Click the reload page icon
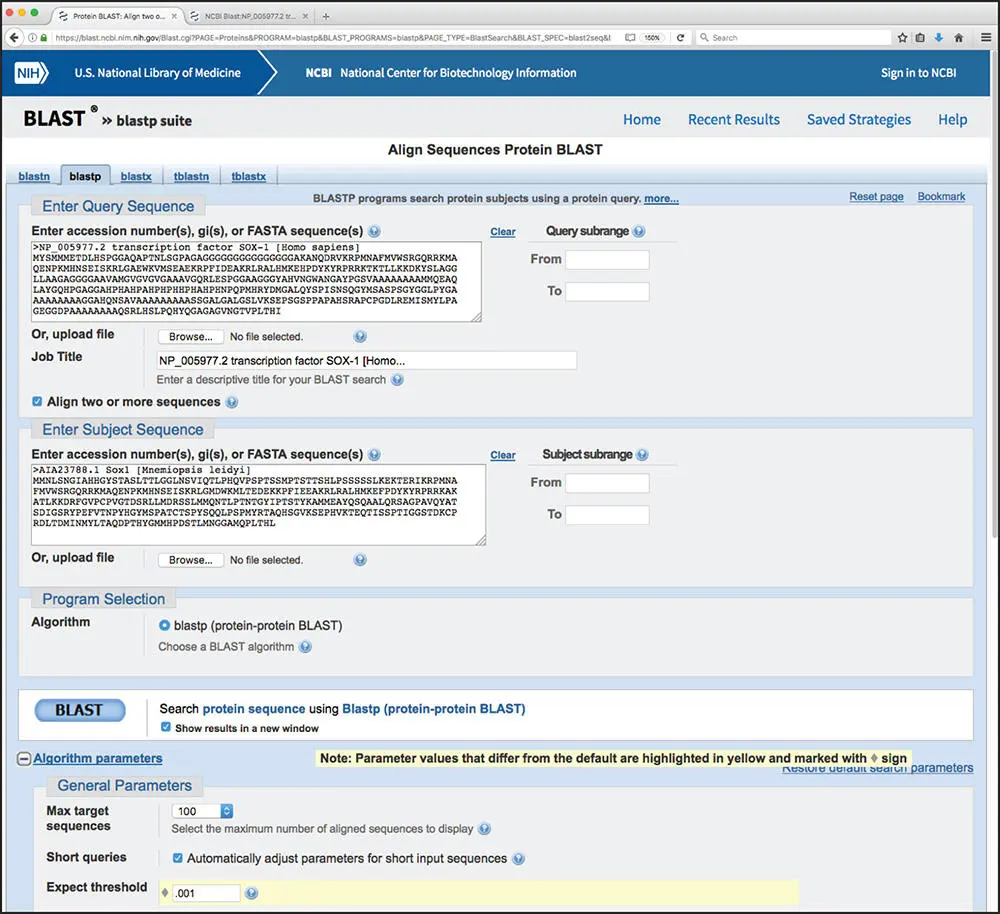This screenshot has width=1000, height=914. 680,38
